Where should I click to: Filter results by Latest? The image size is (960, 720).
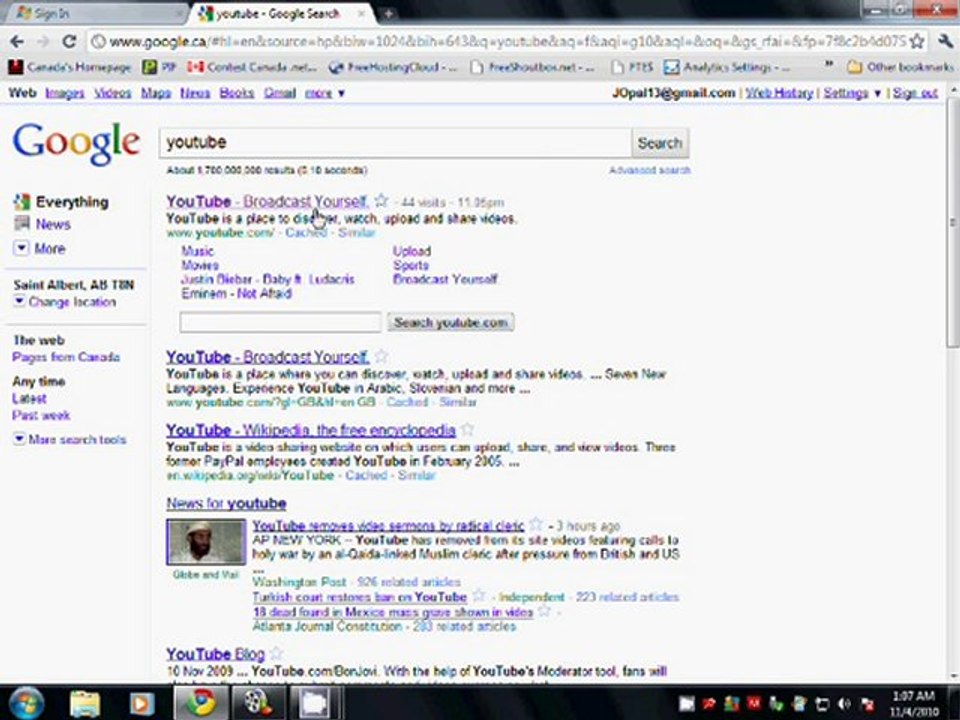29,398
